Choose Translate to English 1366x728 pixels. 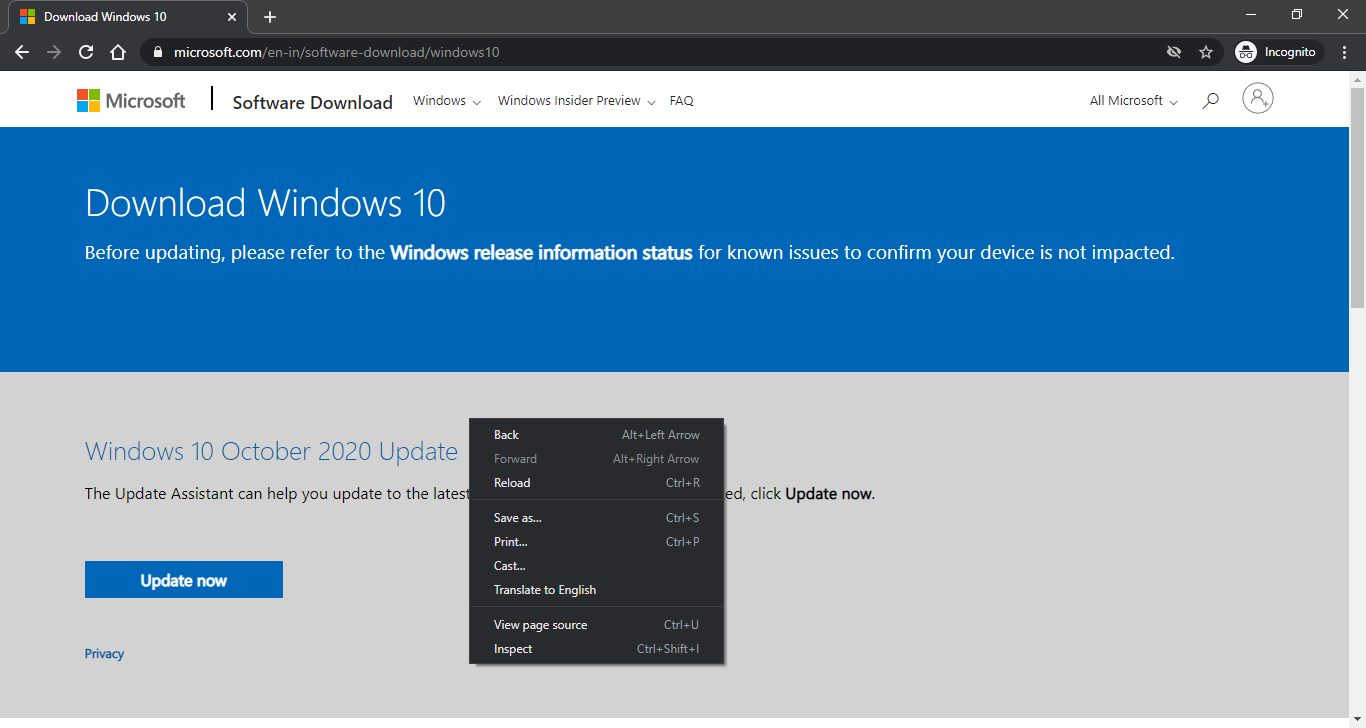(x=596, y=590)
